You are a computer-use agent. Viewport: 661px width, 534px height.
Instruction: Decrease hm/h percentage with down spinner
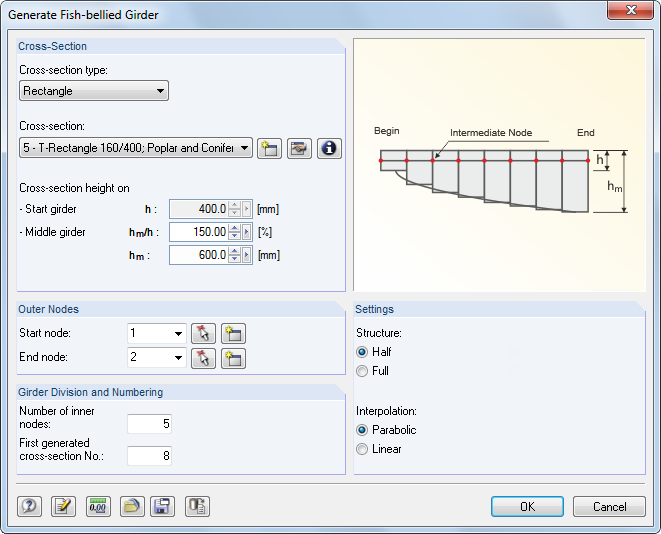tap(235, 236)
